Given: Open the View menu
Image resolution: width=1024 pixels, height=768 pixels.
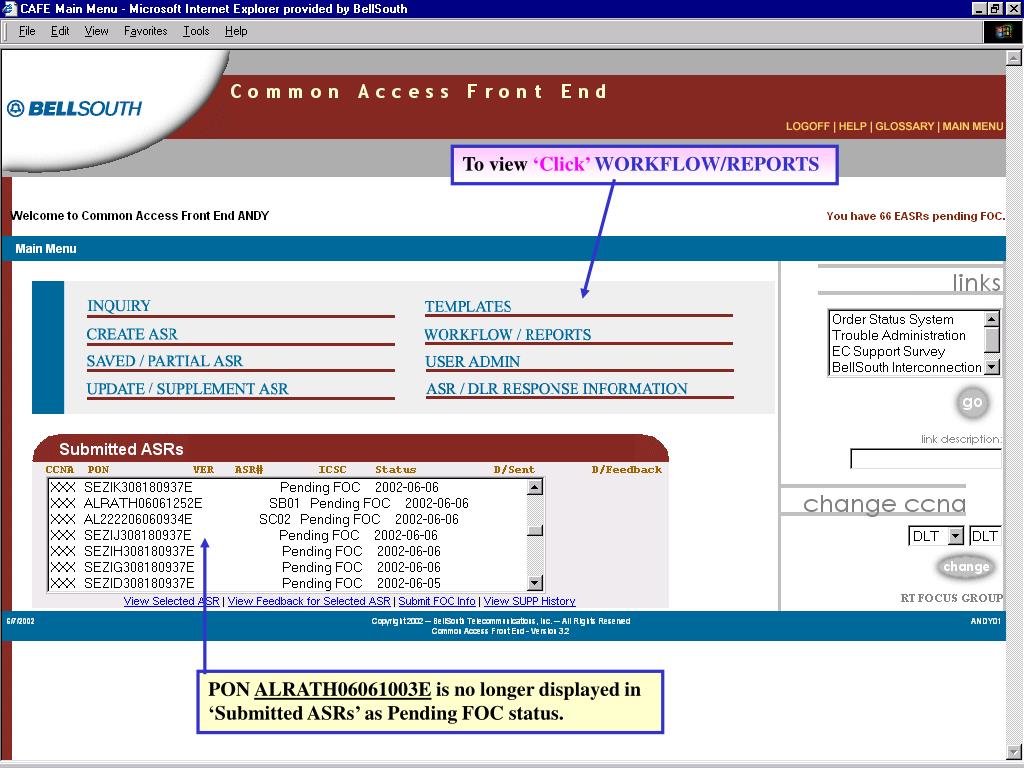Looking at the screenshot, I should click(x=96, y=31).
